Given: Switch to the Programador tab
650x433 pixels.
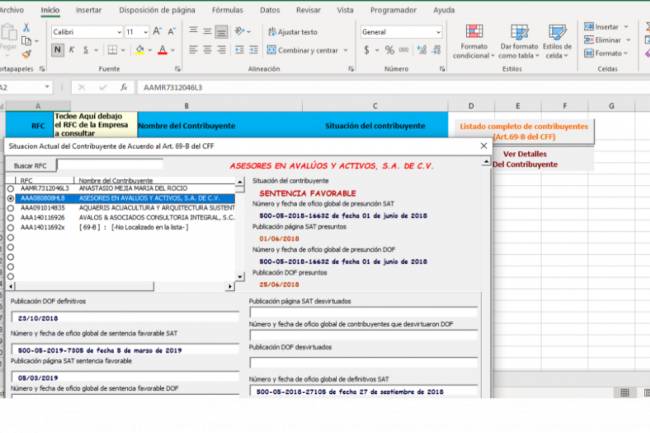Looking at the screenshot, I should 393,9.
